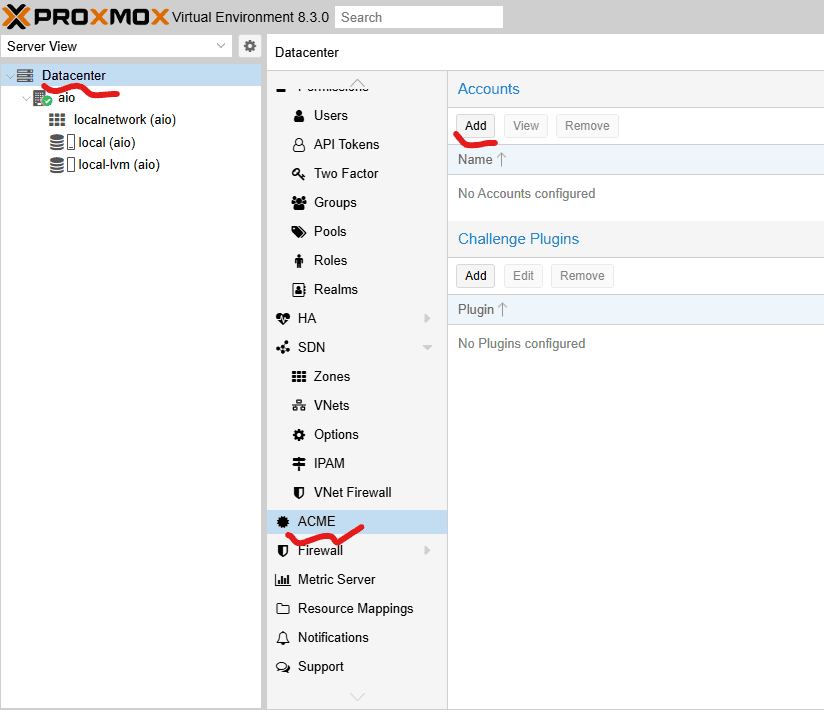Open the SDN menu item
Screen dimensions: 824x710
tap(312, 347)
